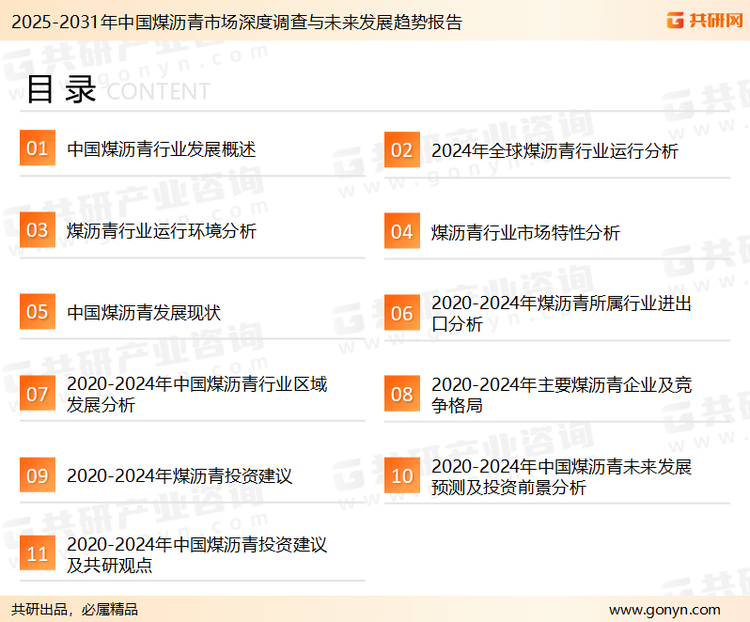Image resolution: width=750 pixels, height=622 pixels.
Task: Click the 目录 CONTENT heading
Action: click(x=116, y=90)
